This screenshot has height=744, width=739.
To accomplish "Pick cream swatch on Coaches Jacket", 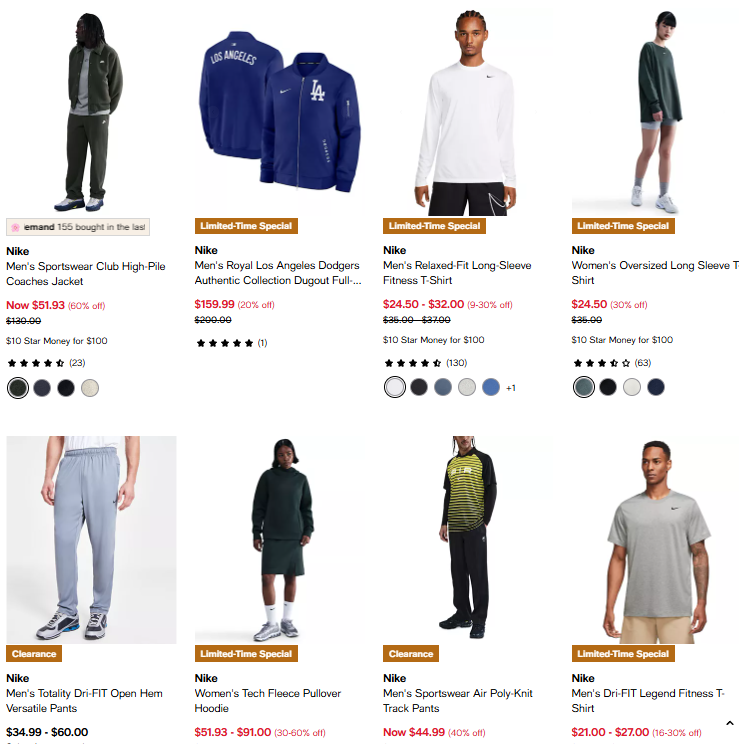I will coord(90,388).
